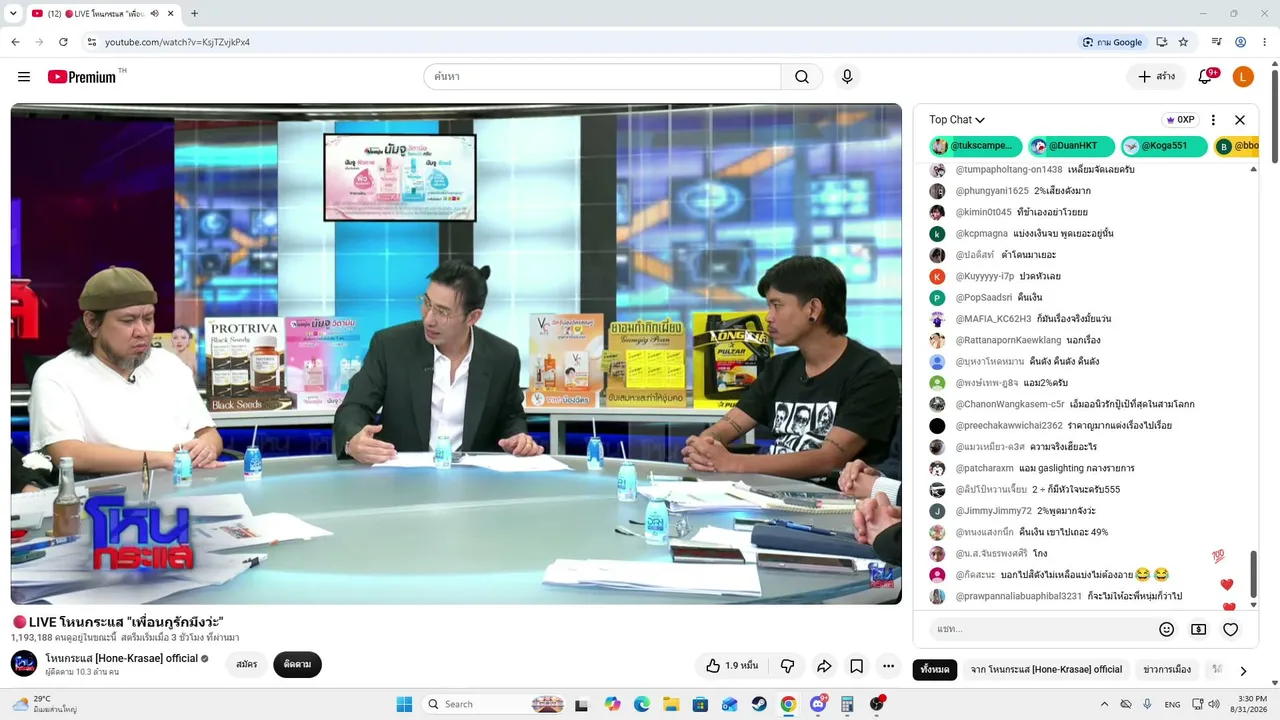Click the สมัคร join button

tap(246, 664)
